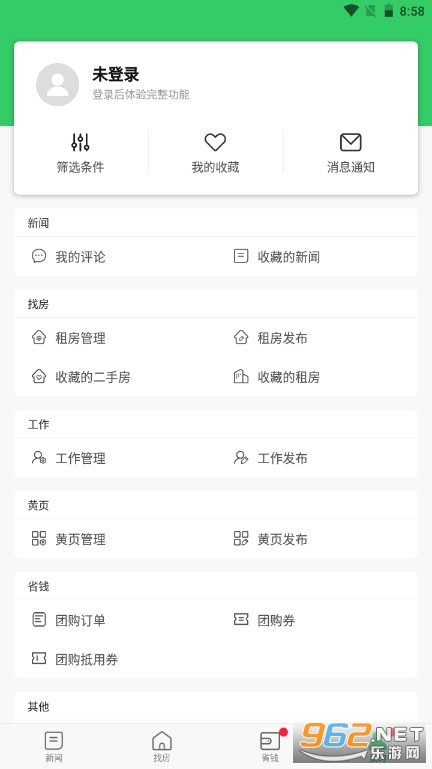Image resolution: width=432 pixels, height=769 pixels.
Task: Switch to the 找房 bottom tab
Action: [x=162, y=746]
